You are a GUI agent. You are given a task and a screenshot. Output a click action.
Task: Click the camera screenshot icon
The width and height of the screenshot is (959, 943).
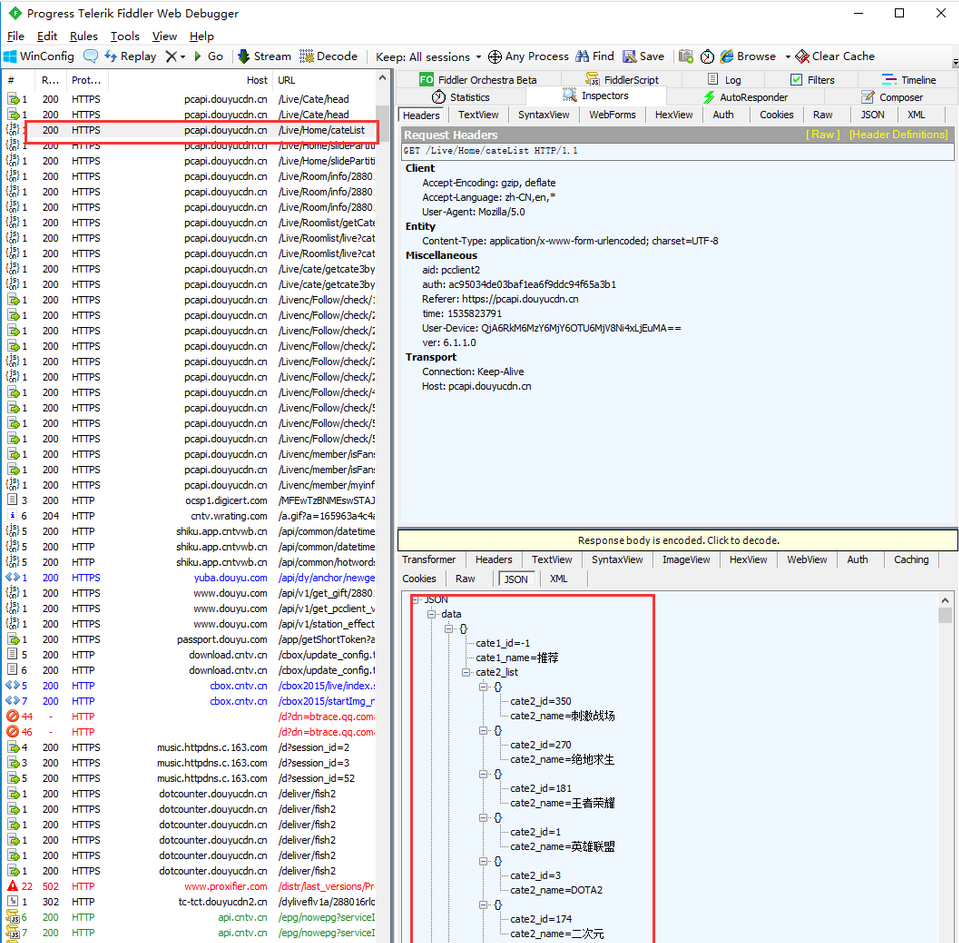(686, 56)
